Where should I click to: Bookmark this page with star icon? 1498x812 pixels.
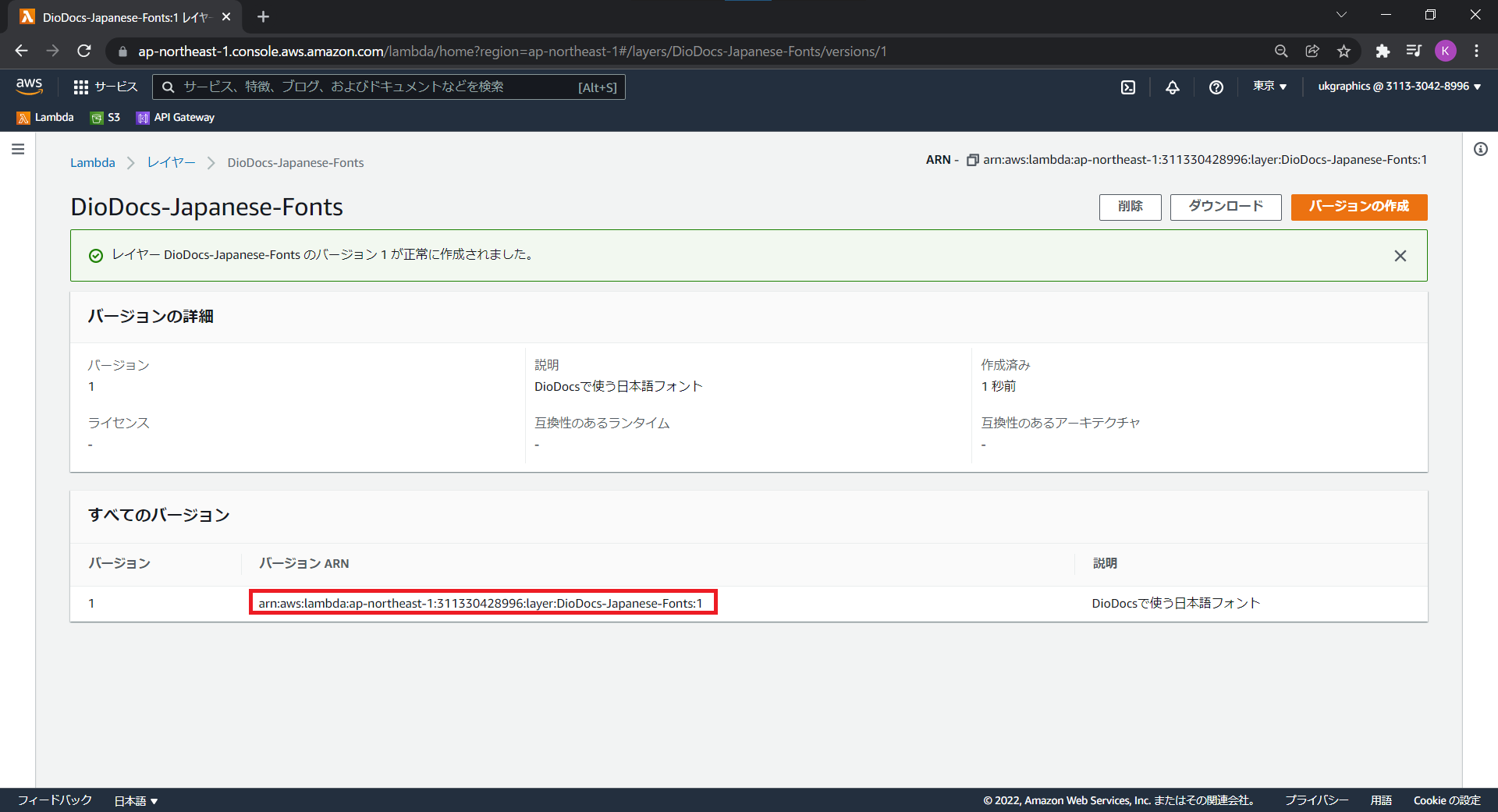point(1344,51)
